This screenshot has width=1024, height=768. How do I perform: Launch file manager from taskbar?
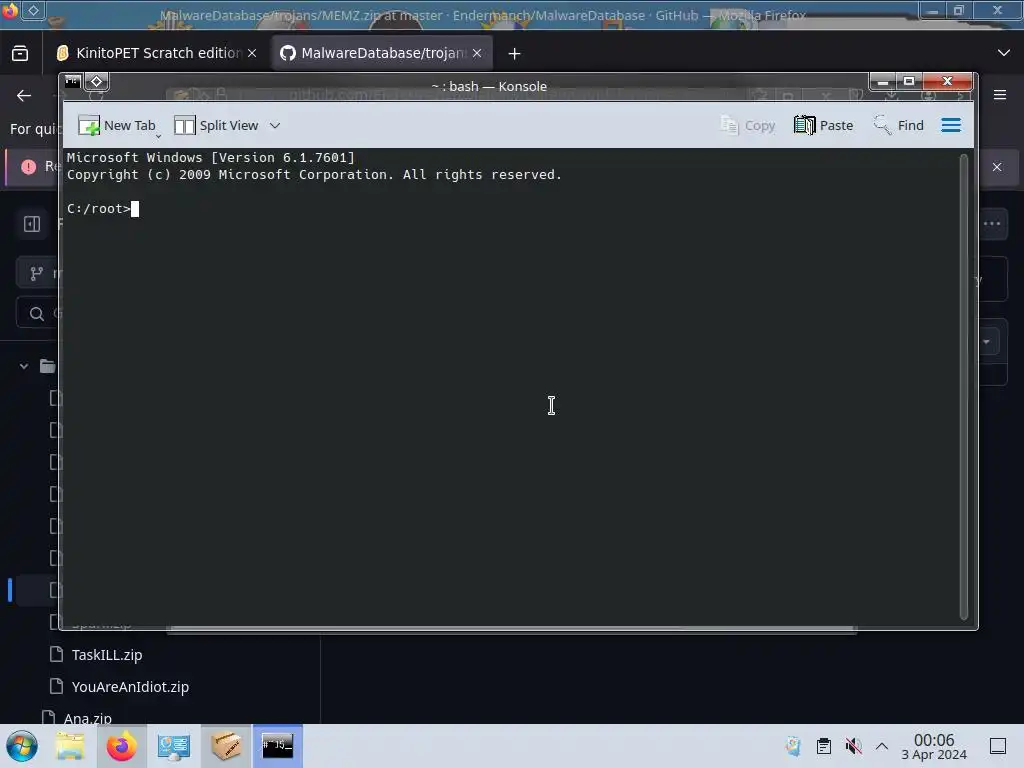coord(70,746)
